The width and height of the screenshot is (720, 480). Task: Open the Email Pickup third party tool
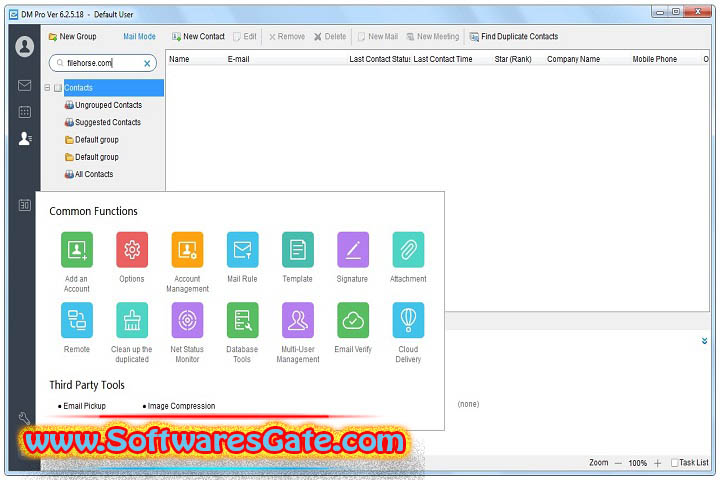84,406
